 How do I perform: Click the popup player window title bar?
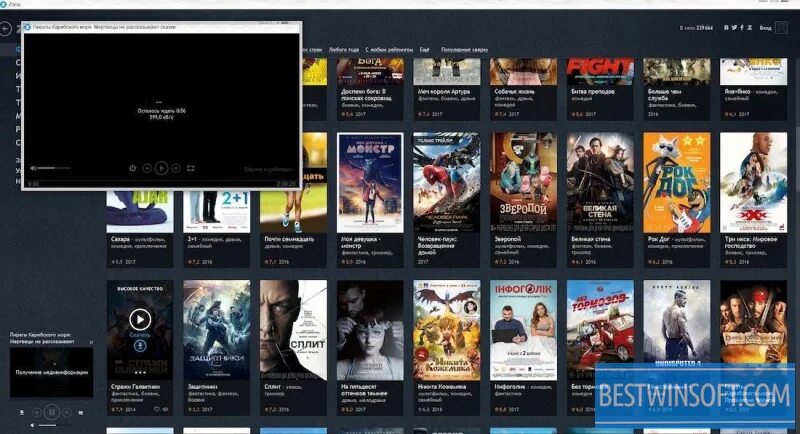point(162,27)
